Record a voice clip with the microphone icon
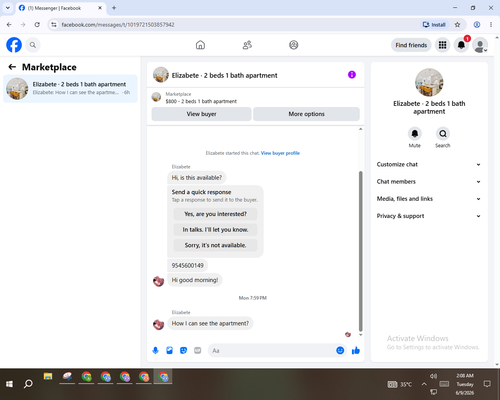Screen dimensions: 500x400 pos(155,350)
